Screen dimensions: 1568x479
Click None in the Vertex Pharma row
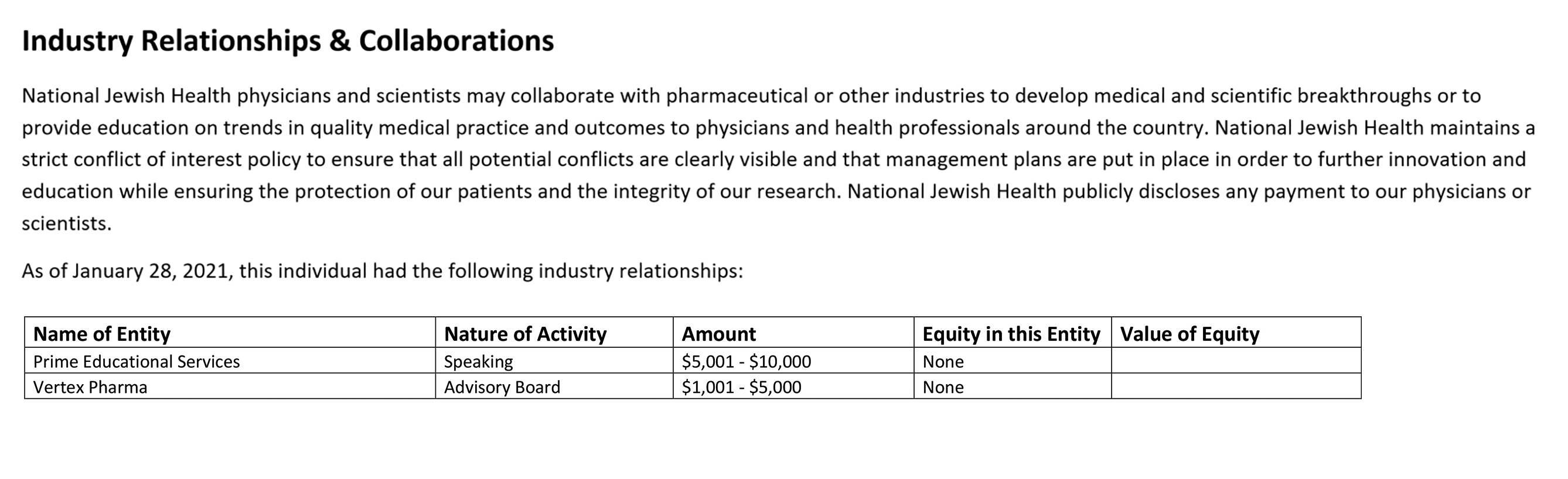[943, 387]
